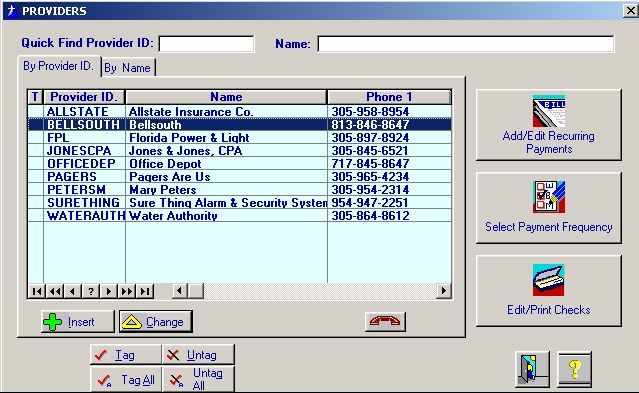Click the horizontal scrollbar thumb

coord(196,291)
